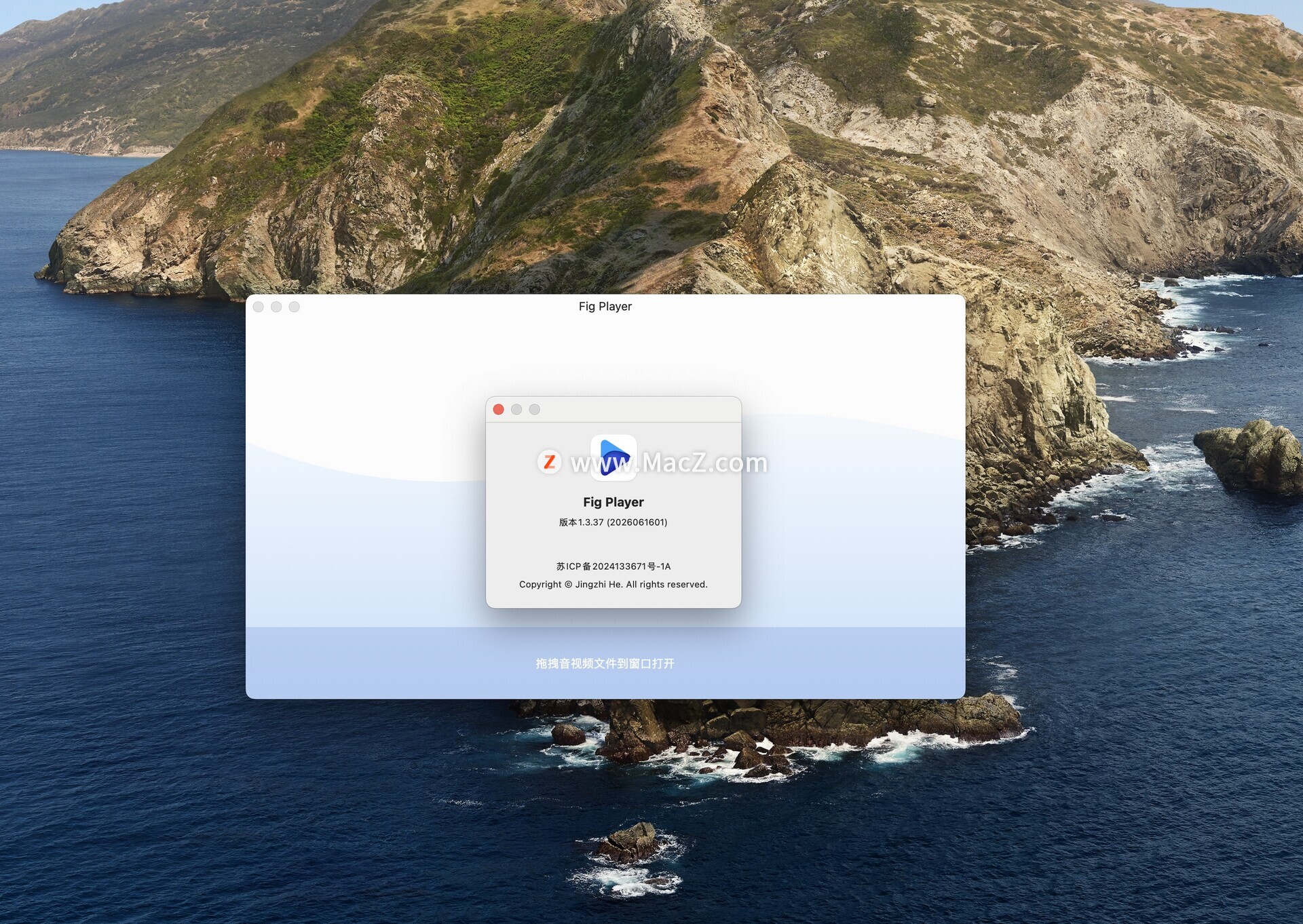Close the Fig Player about dialog
This screenshot has width=1303, height=924.
click(498, 409)
